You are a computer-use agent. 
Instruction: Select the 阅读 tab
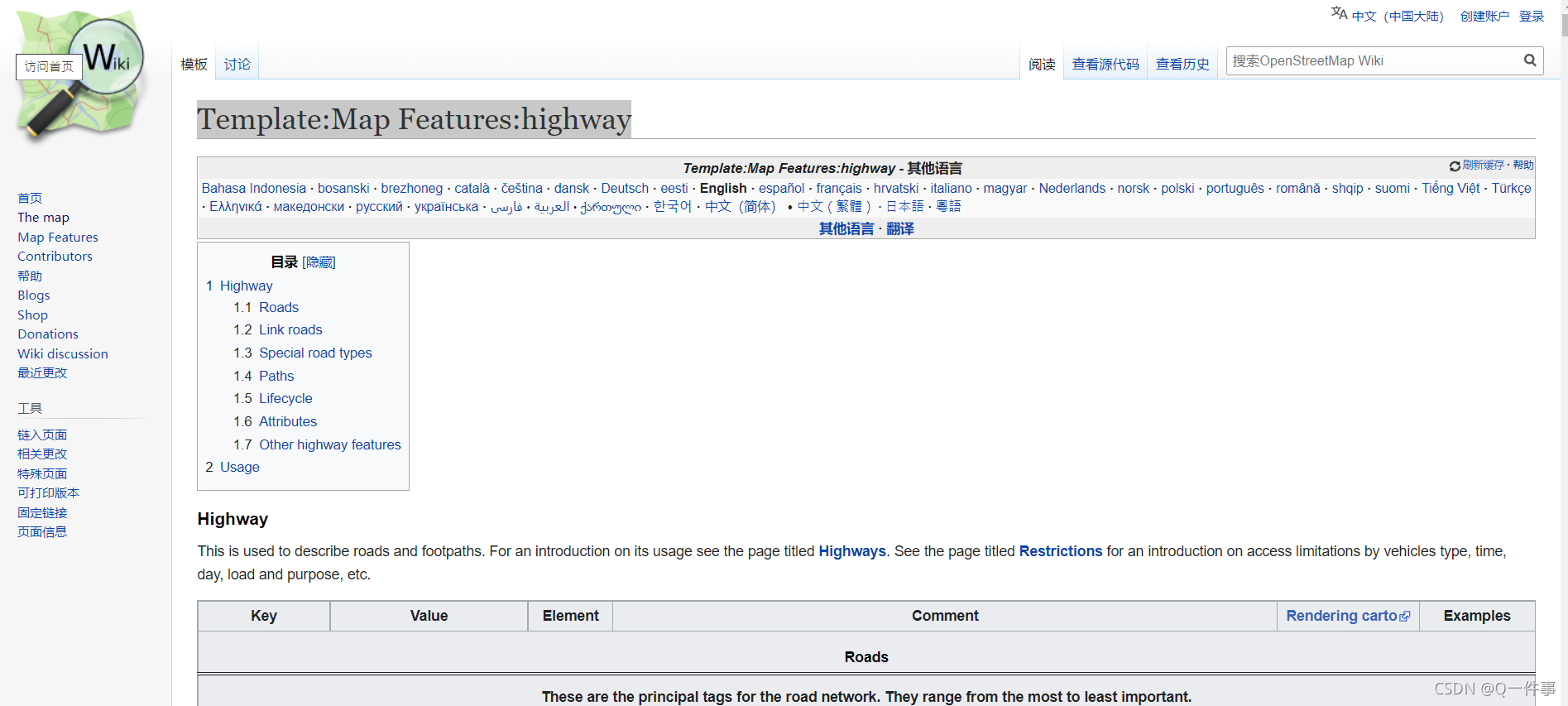1042,64
